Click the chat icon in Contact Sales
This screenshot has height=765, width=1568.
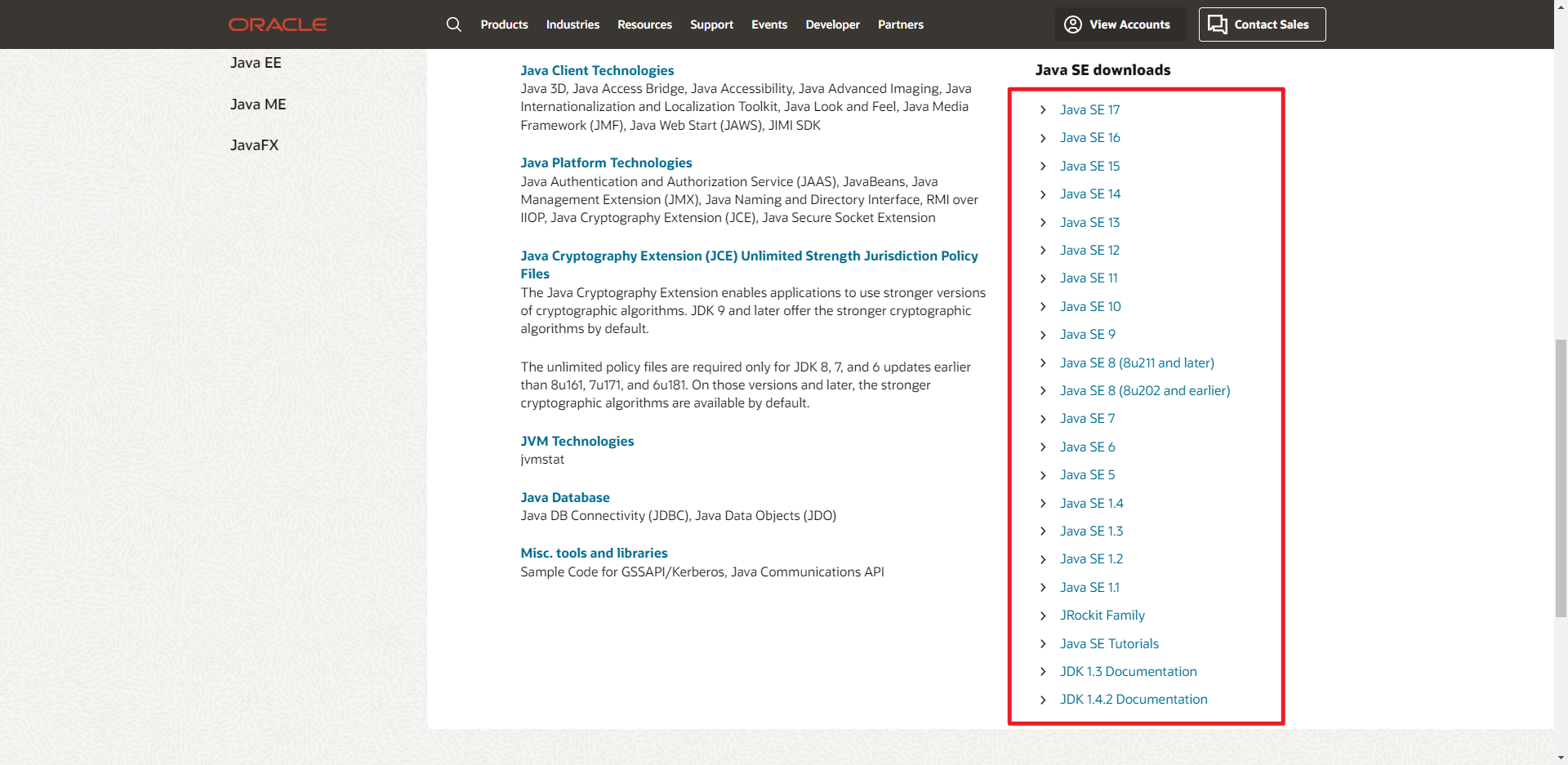pyautogui.click(x=1218, y=24)
